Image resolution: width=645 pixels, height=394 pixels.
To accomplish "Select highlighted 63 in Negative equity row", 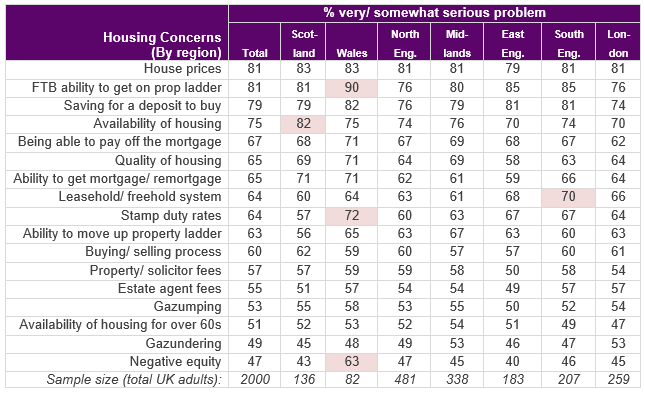I will pos(352,362).
